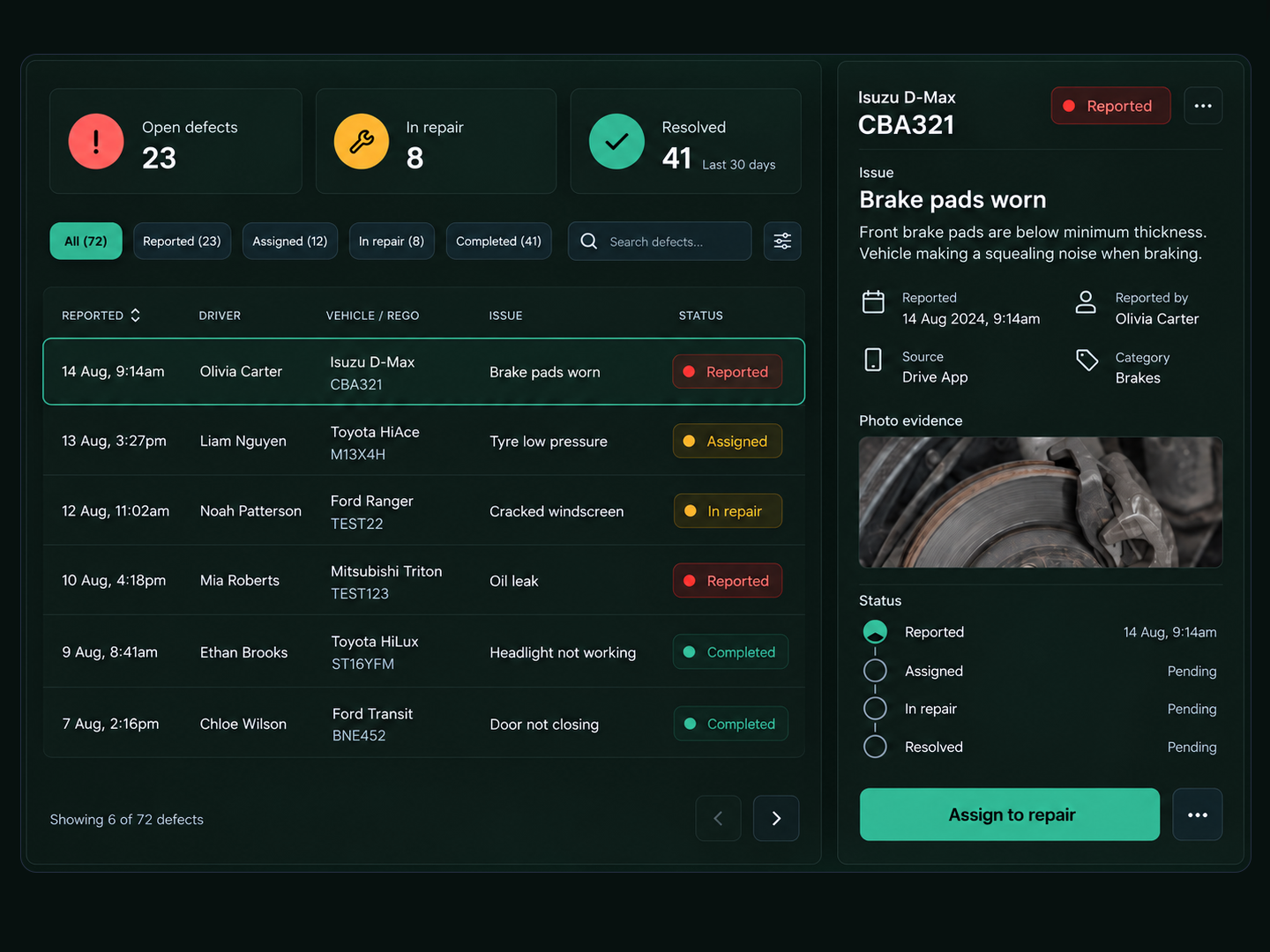This screenshot has height=952, width=1270.
Task: Select the Assigned status step circle
Action: pos(875,671)
